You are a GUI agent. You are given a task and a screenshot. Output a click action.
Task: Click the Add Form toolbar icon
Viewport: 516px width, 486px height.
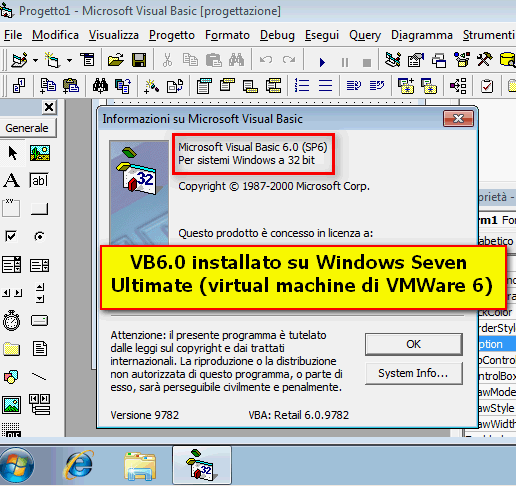pos(52,60)
